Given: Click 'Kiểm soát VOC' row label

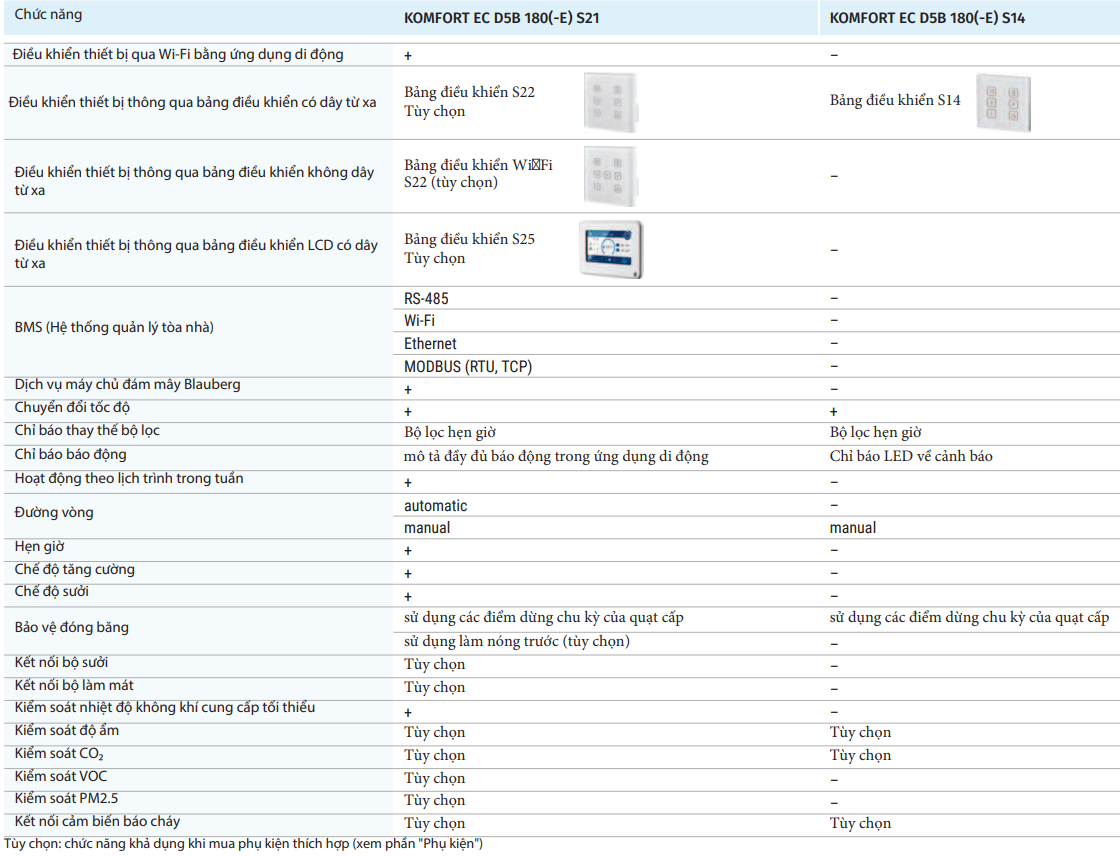Looking at the screenshot, I should [61, 776].
